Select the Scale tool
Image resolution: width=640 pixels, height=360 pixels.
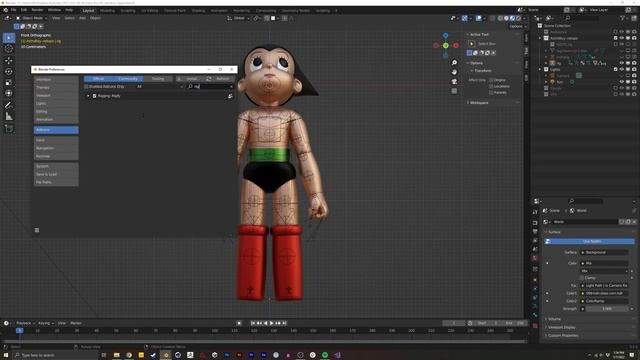coord(9,82)
